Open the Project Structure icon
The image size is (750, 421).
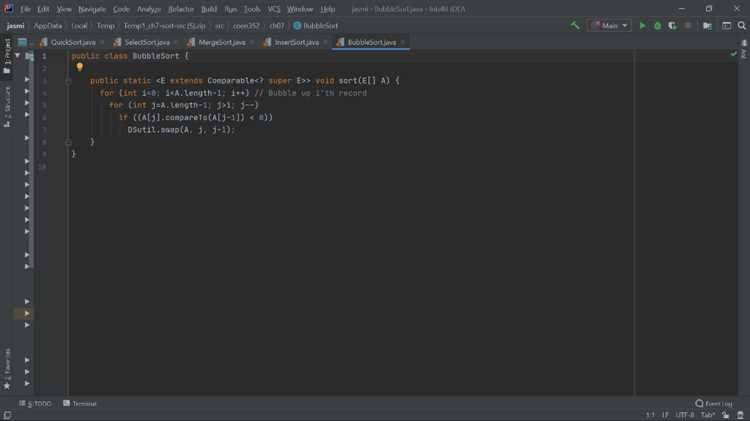pos(707,25)
